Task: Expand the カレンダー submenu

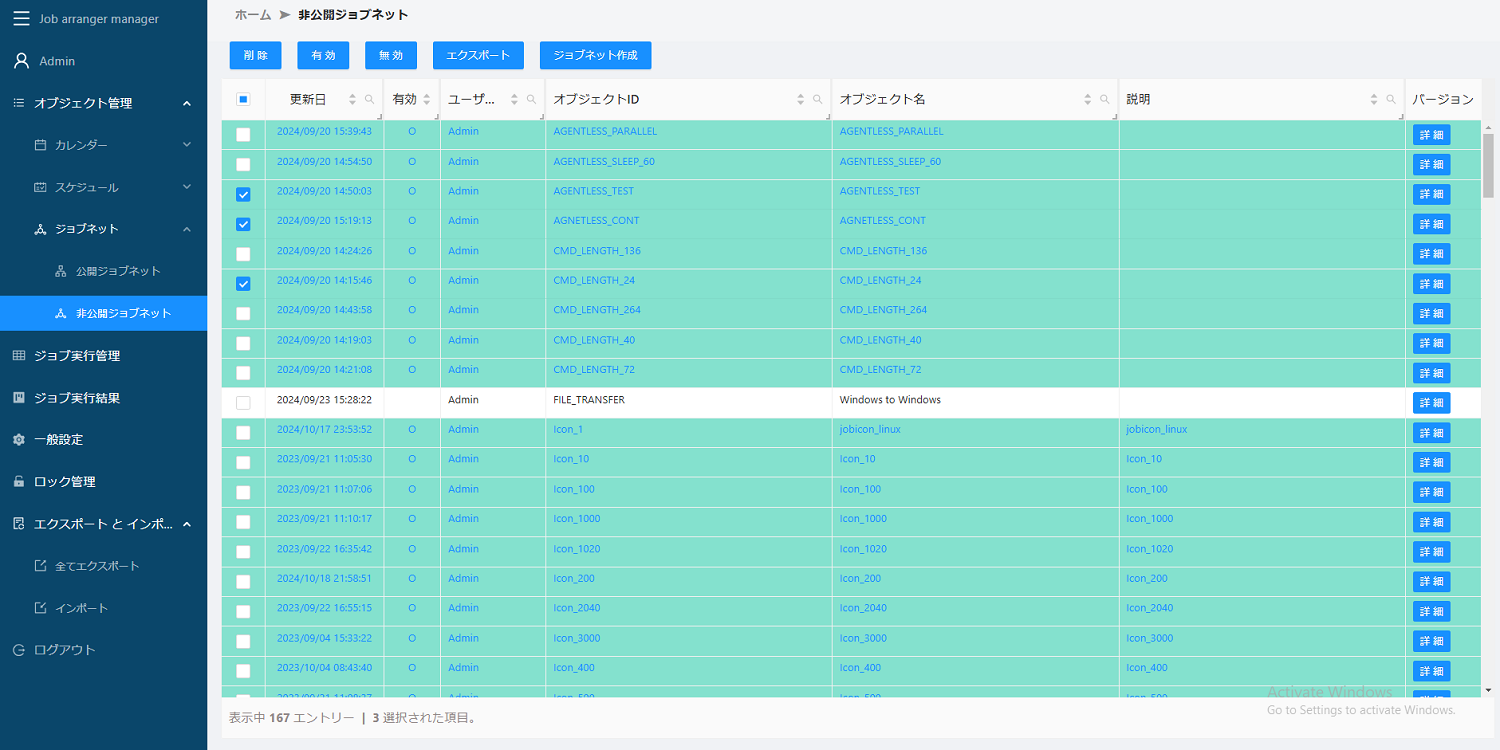Action: (186, 145)
